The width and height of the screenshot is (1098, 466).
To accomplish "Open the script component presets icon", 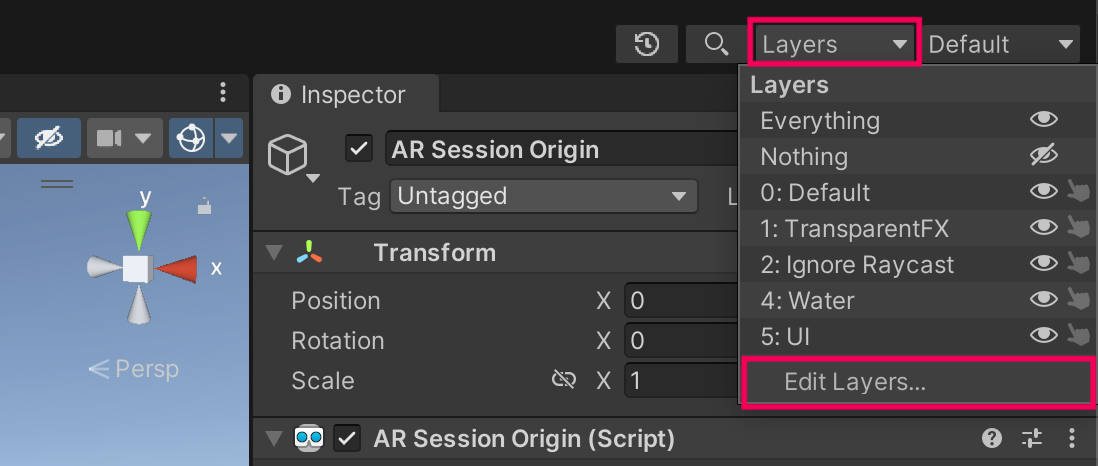I will point(1032,438).
